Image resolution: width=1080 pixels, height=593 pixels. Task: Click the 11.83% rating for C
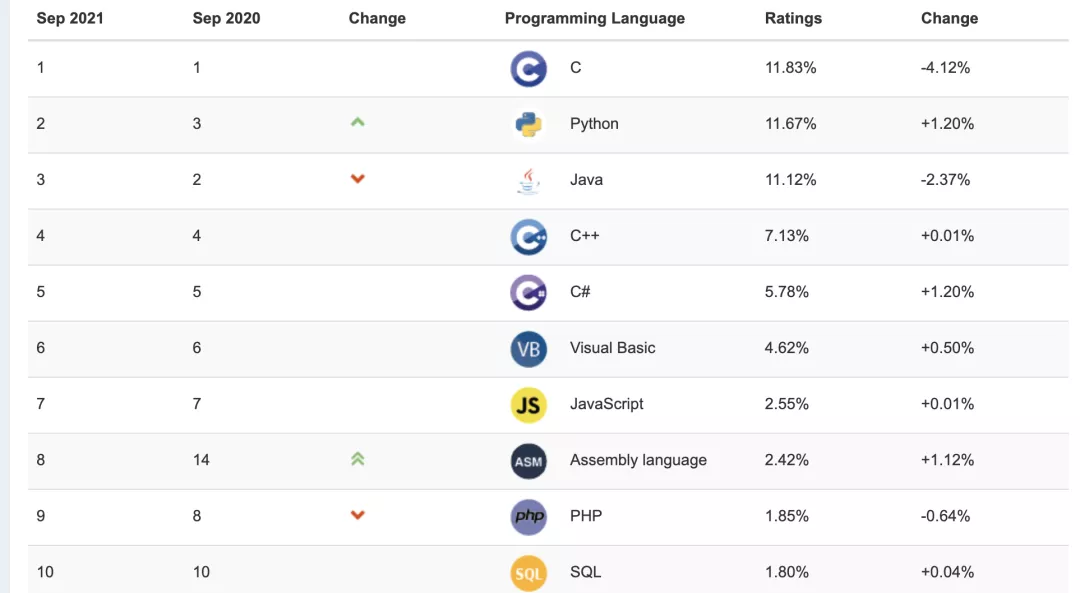click(x=791, y=68)
